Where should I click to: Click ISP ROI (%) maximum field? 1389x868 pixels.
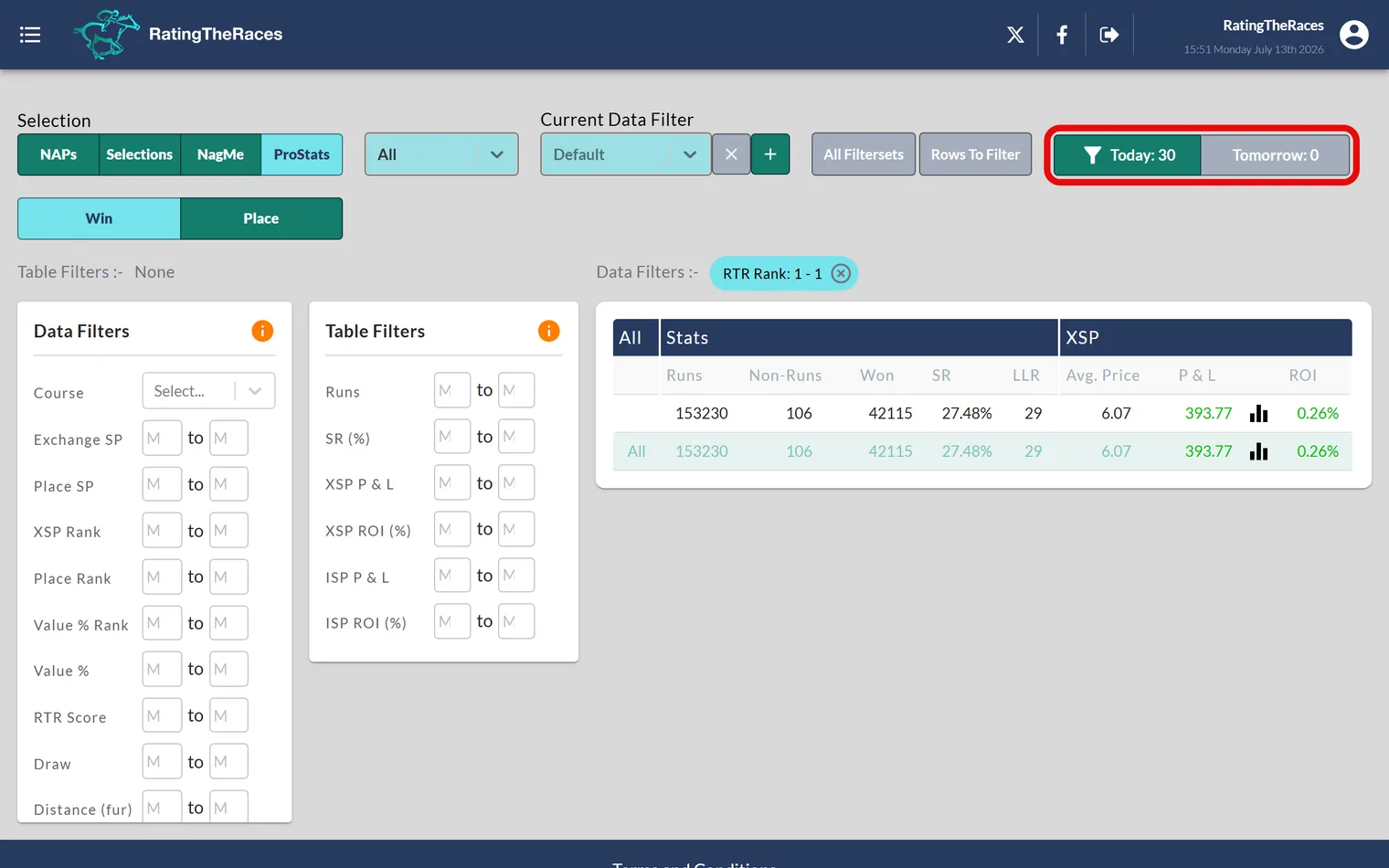pos(516,621)
